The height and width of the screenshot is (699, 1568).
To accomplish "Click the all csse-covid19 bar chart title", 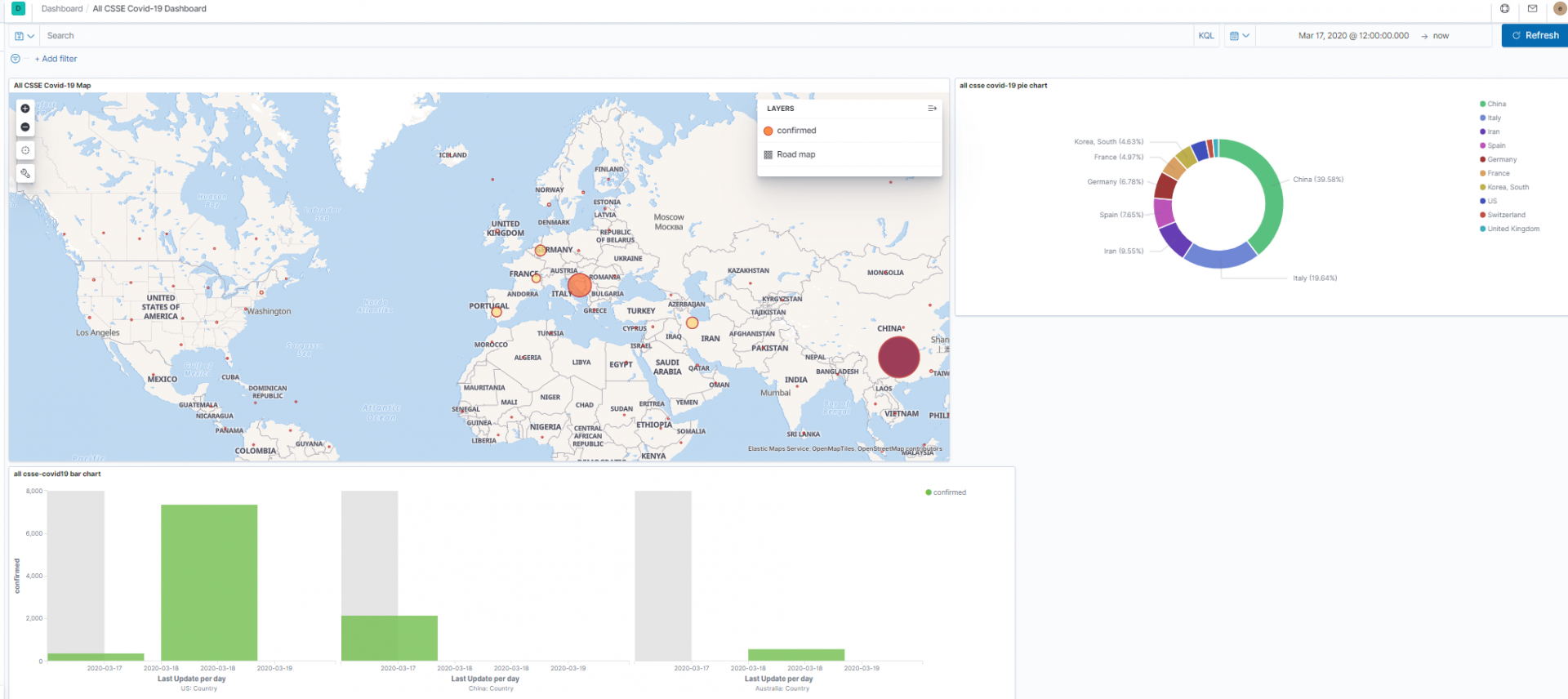I will (x=57, y=474).
